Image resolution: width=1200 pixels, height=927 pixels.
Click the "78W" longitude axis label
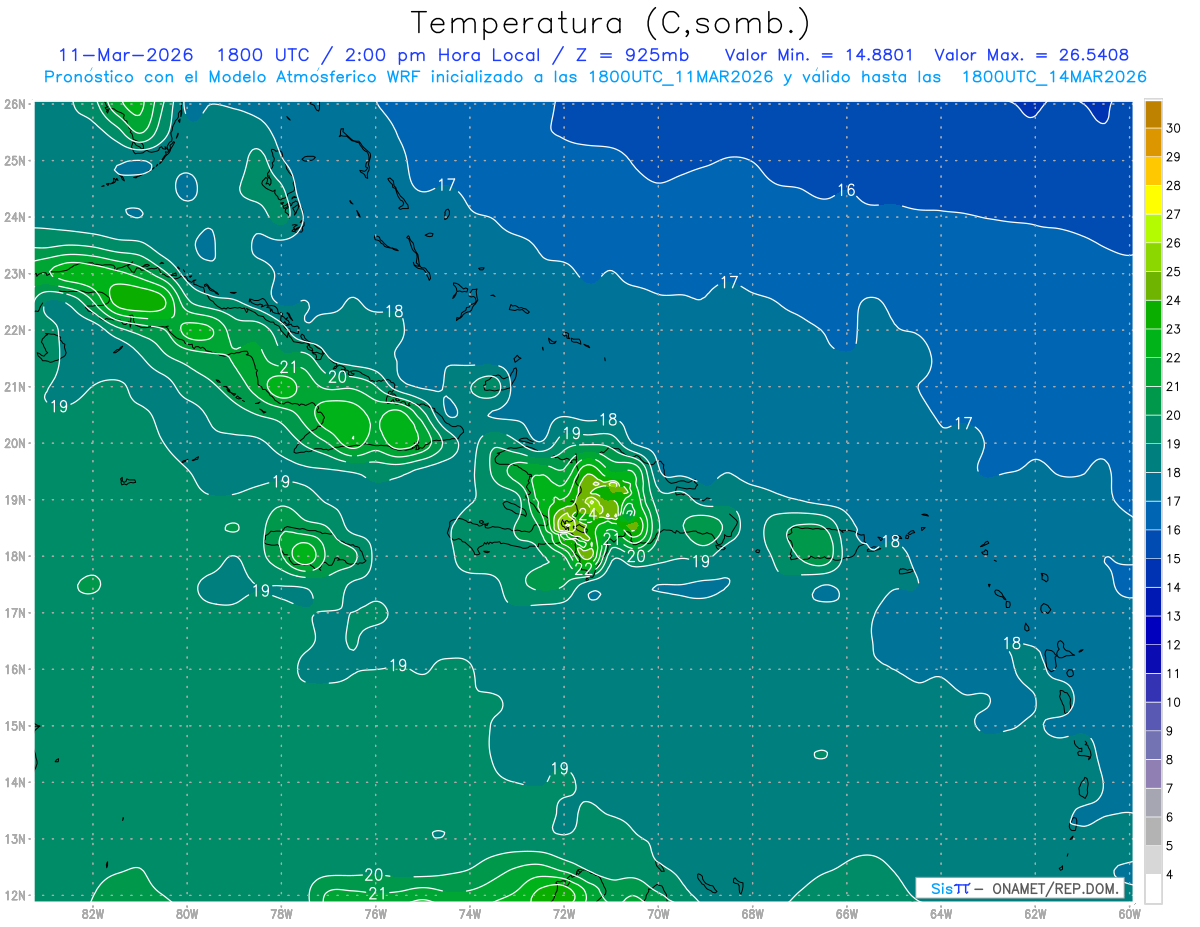[x=281, y=912]
